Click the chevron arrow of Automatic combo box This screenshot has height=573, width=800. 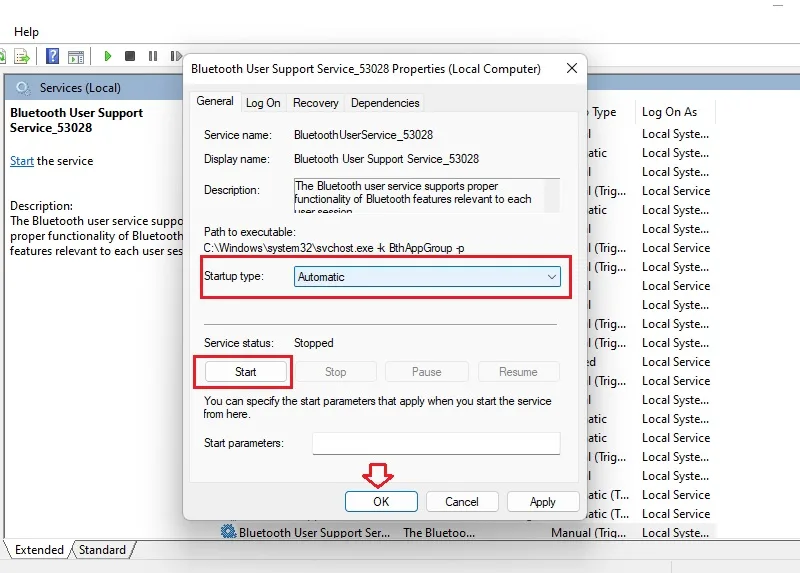(552, 277)
